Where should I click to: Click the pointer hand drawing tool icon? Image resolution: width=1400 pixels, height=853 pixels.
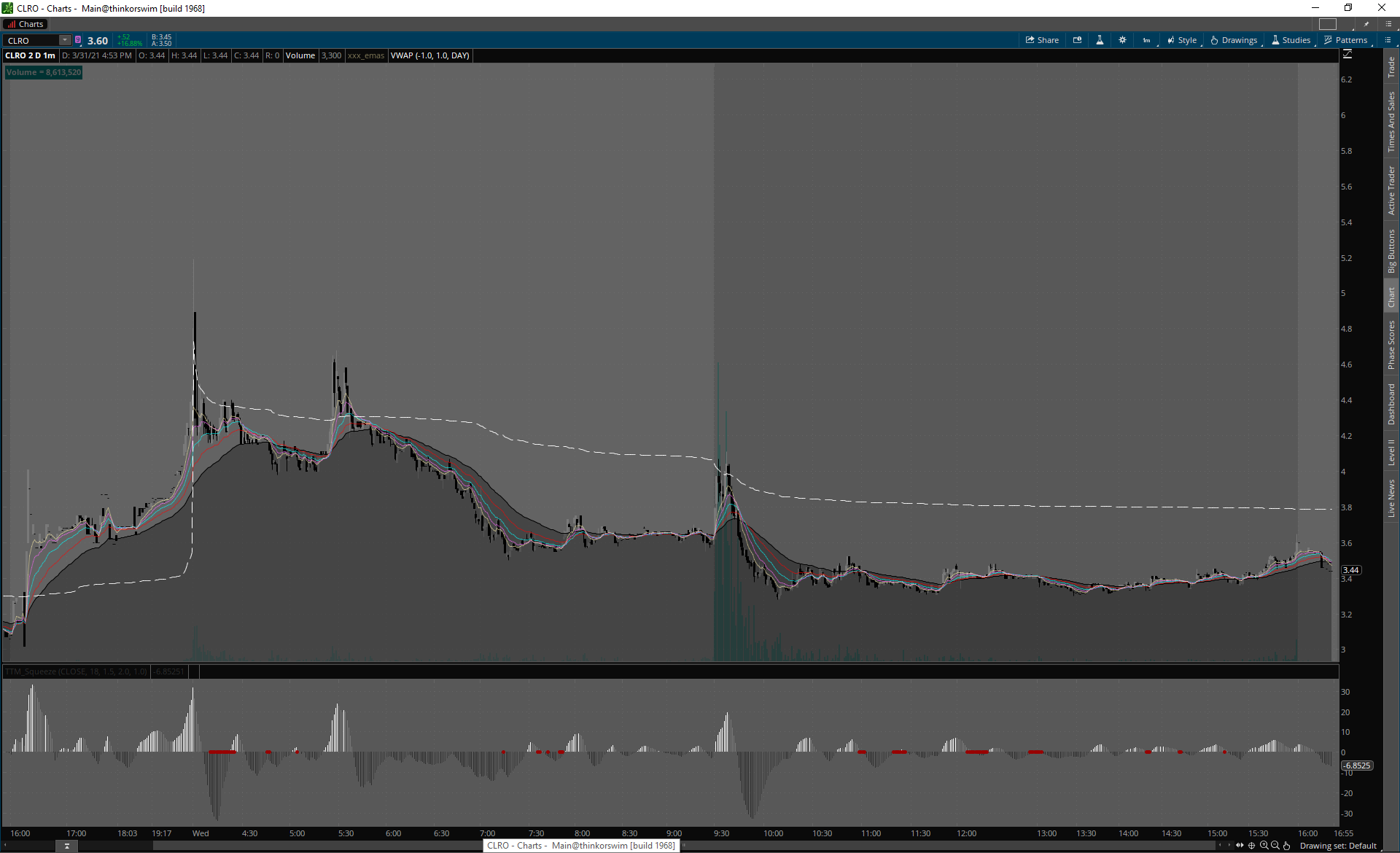point(1287,846)
